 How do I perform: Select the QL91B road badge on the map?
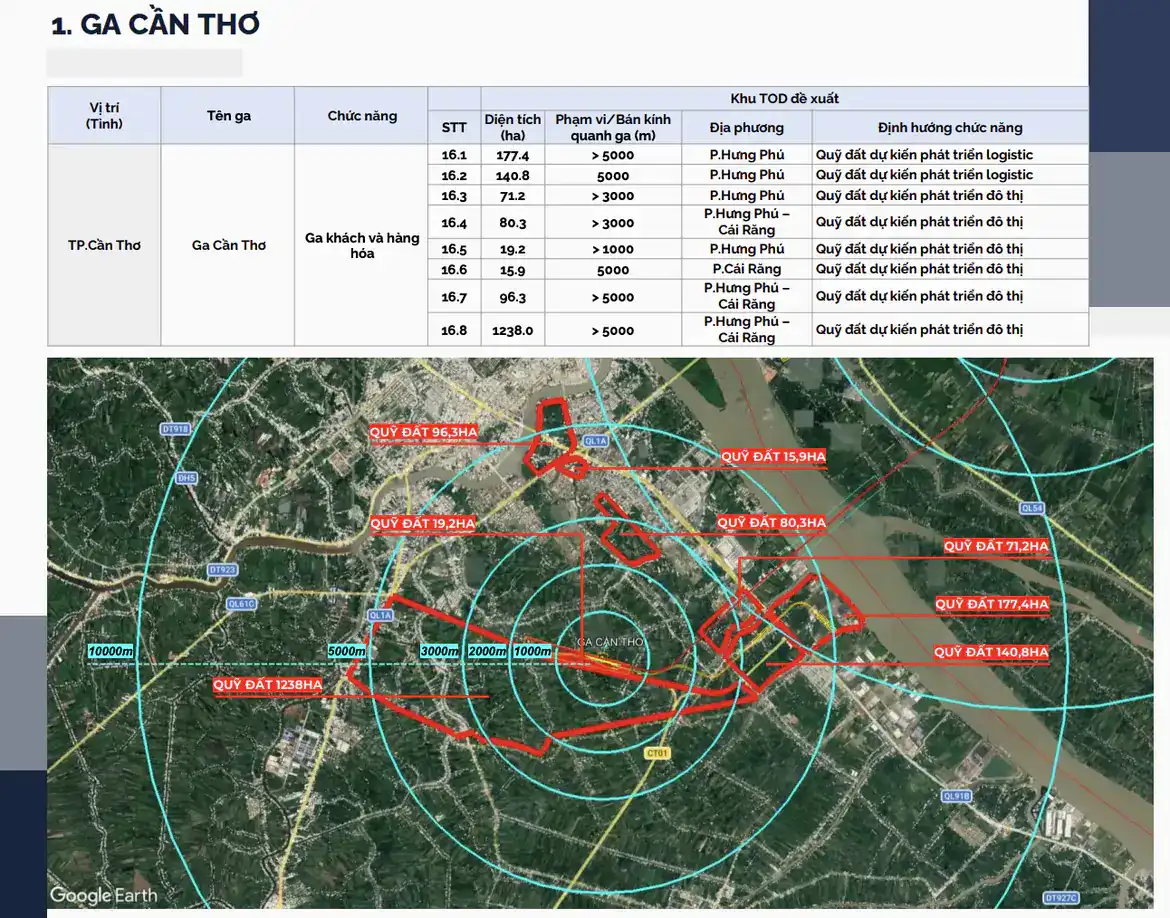957,796
